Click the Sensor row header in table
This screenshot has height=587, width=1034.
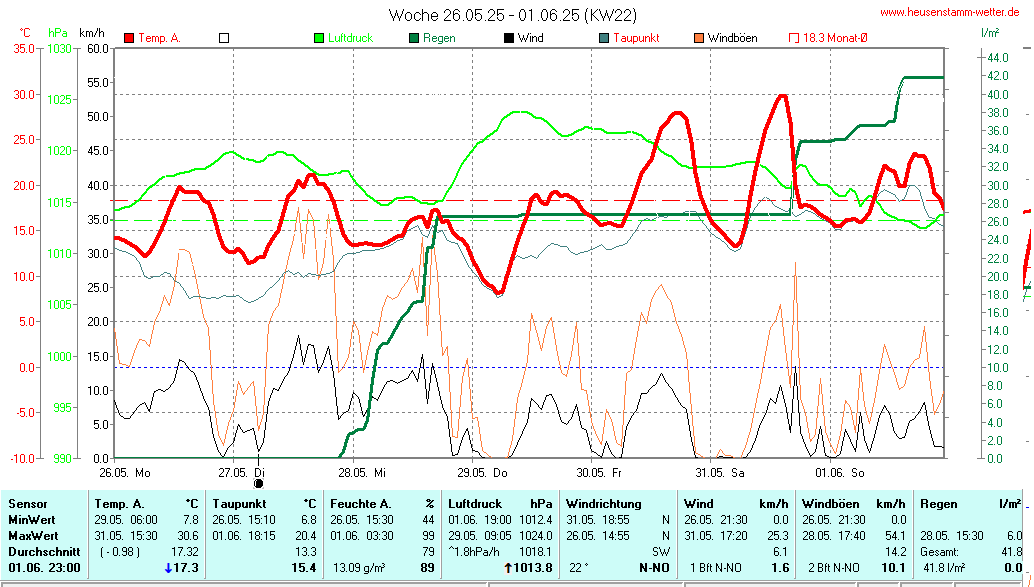(26, 504)
